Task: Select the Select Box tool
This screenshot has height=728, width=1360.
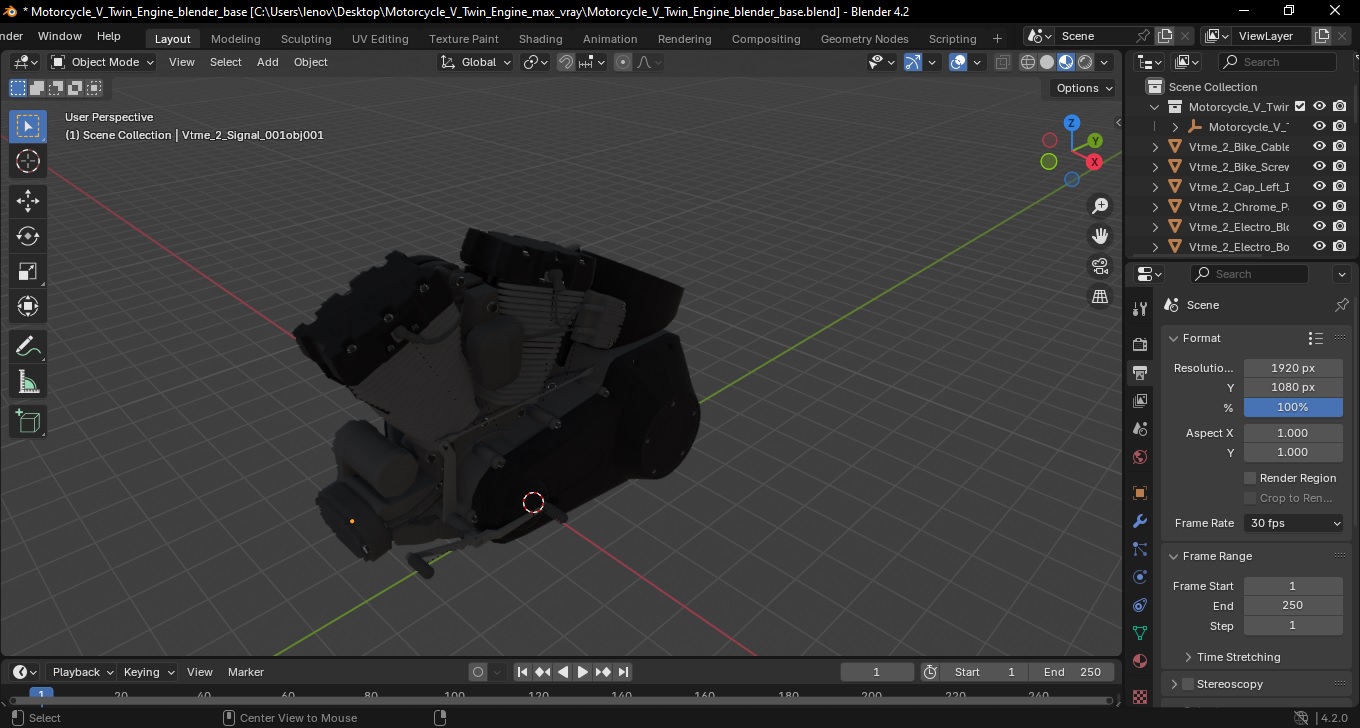Action: click(x=28, y=126)
